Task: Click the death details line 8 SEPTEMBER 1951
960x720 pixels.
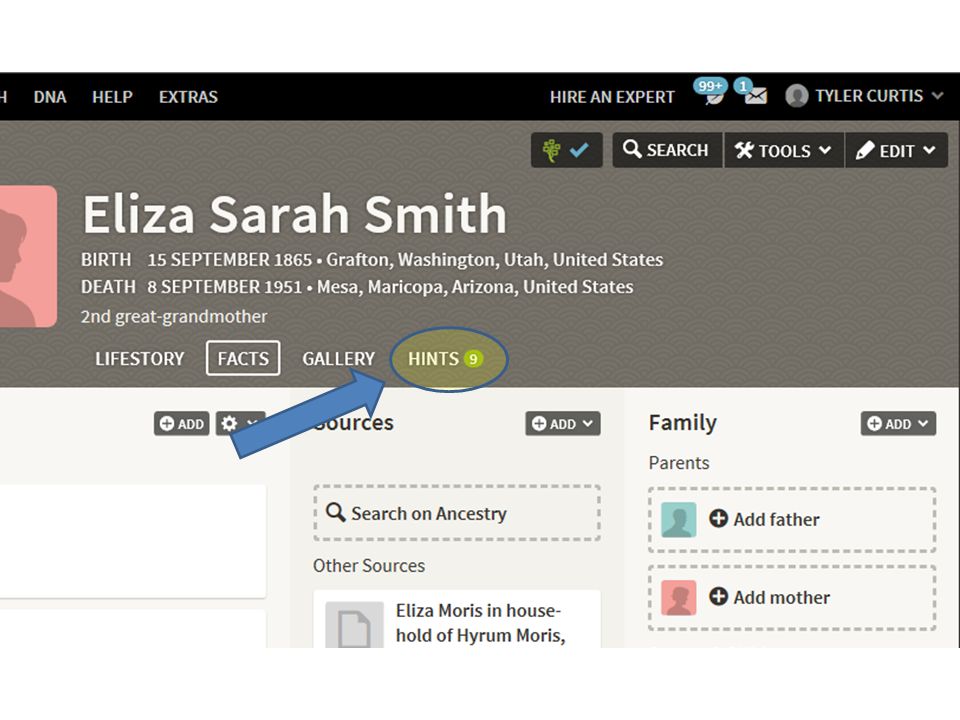Action: (x=357, y=287)
